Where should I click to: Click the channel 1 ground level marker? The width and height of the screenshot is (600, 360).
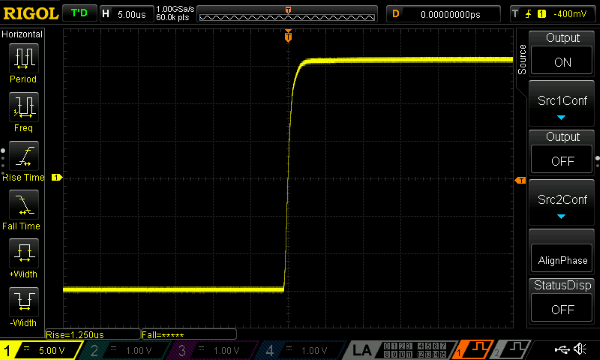coord(57,178)
